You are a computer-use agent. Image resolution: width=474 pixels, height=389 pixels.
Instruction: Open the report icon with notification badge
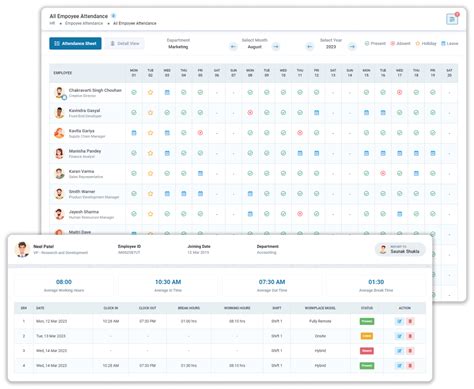[452, 19]
